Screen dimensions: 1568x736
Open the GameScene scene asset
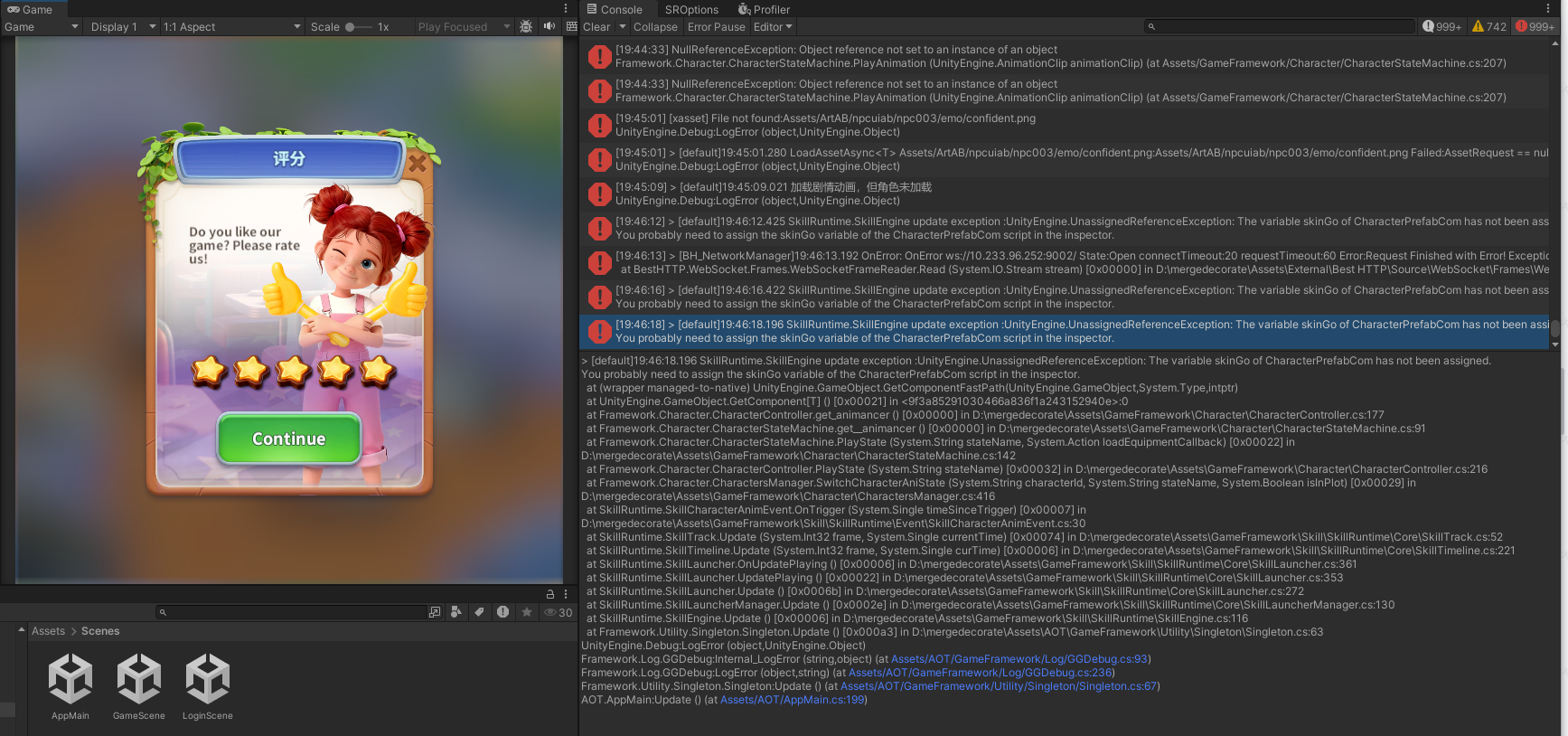coord(139,687)
